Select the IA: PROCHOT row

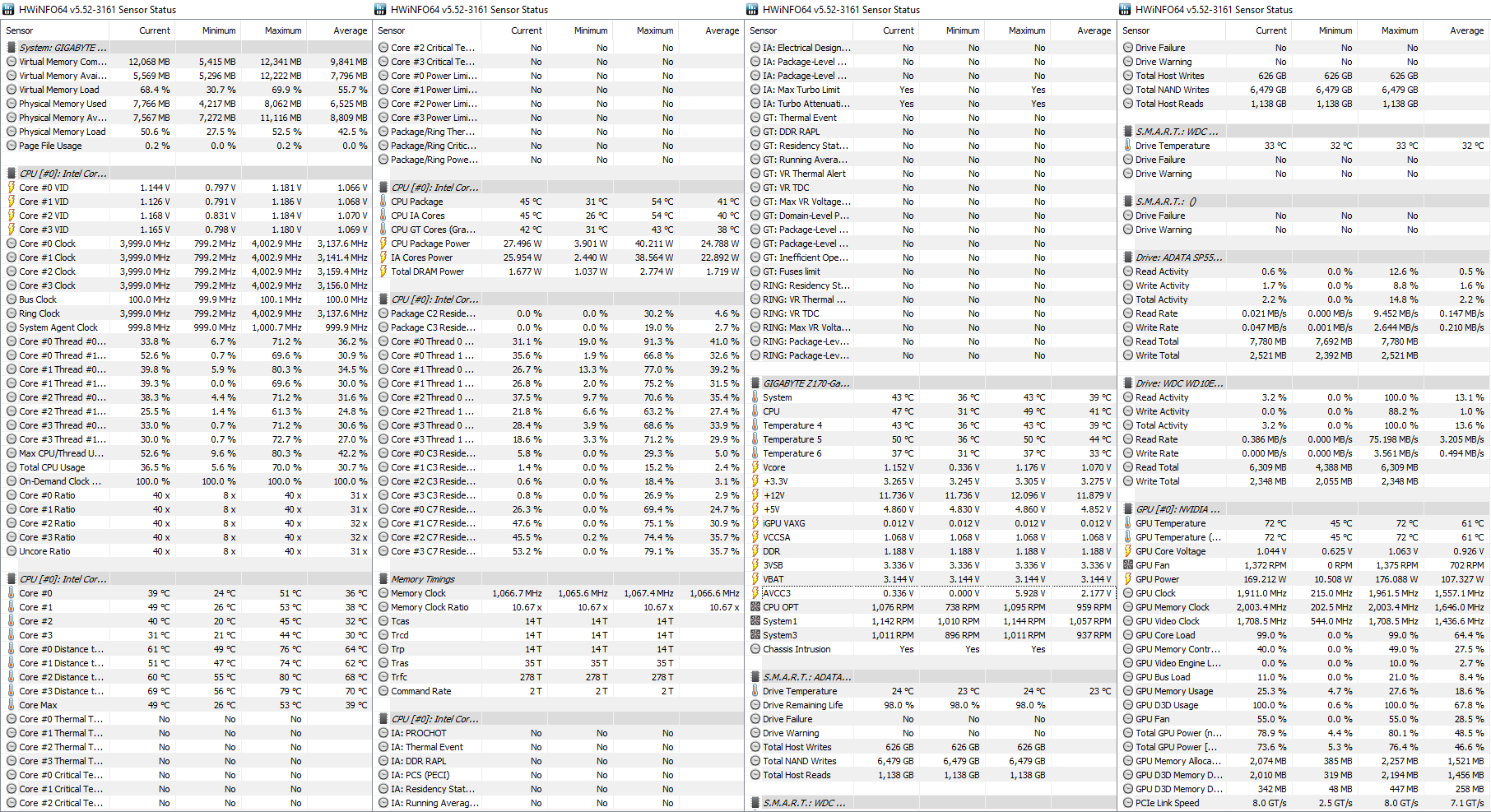(559, 733)
